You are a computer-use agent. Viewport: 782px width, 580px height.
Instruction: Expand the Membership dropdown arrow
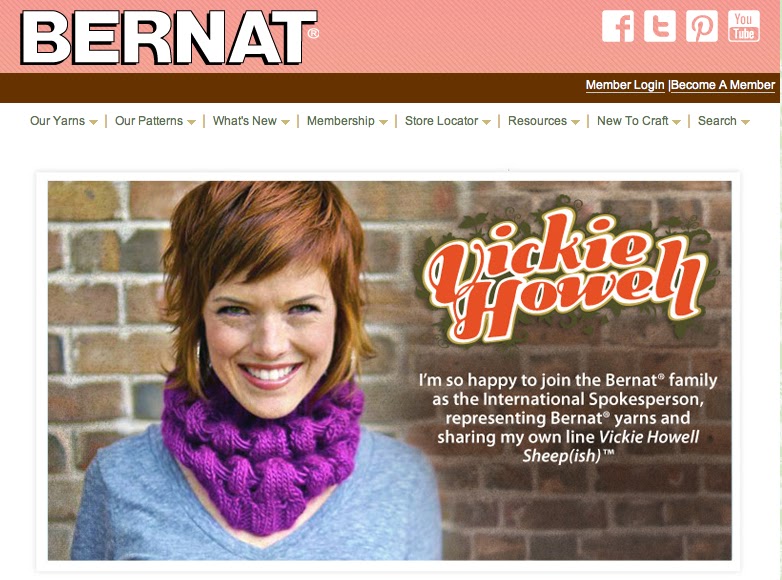[383, 122]
